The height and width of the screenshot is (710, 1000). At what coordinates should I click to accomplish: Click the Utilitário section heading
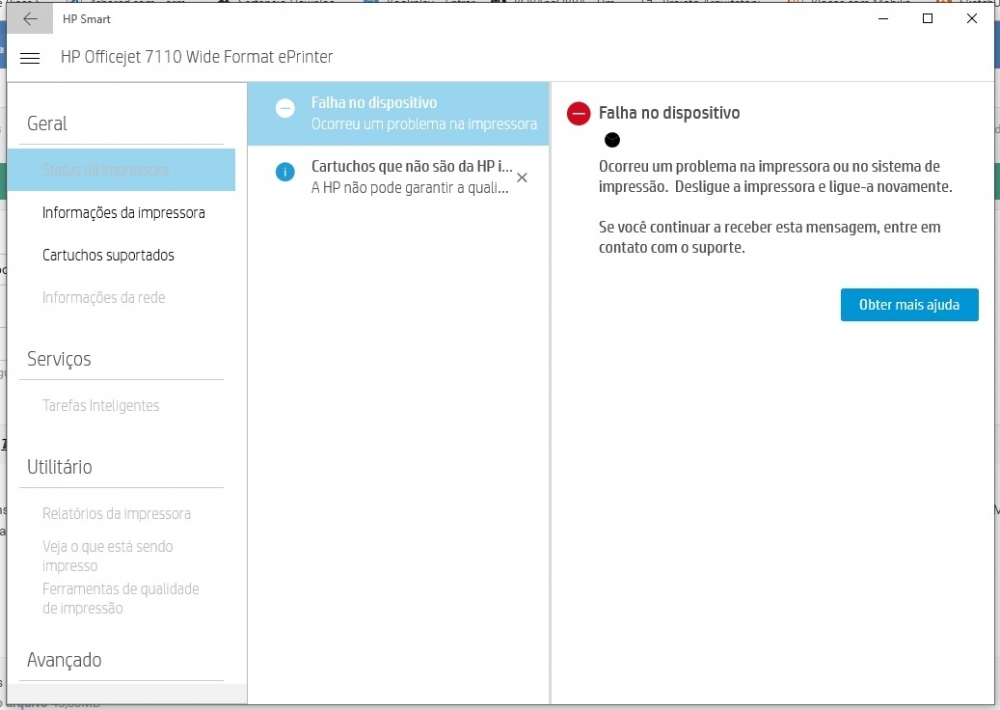click(60, 467)
